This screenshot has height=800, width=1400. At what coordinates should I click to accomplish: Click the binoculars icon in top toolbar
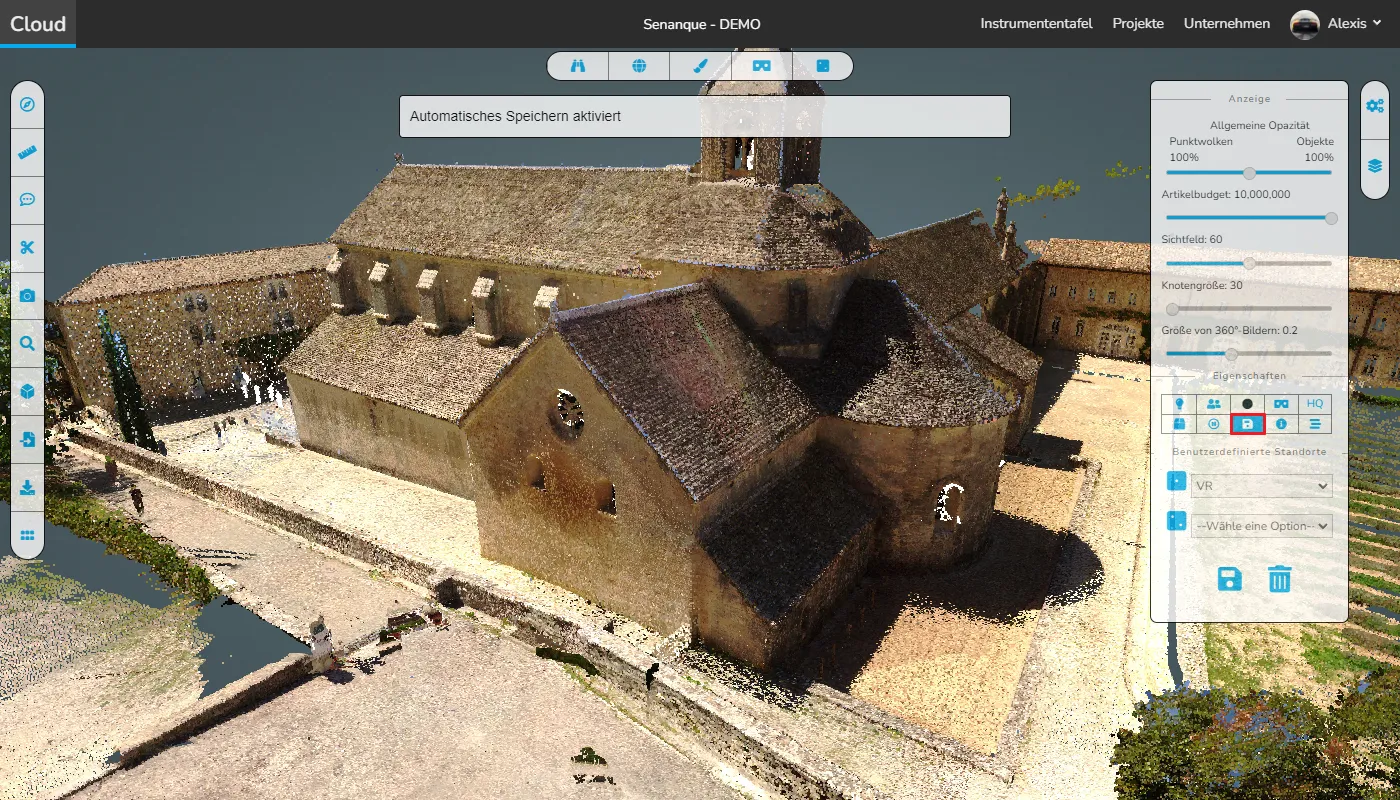click(x=577, y=66)
